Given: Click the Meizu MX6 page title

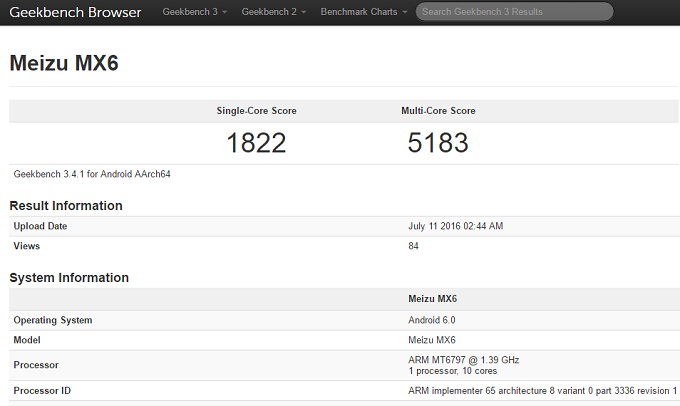Looking at the screenshot, I should [x=65, y=63].
